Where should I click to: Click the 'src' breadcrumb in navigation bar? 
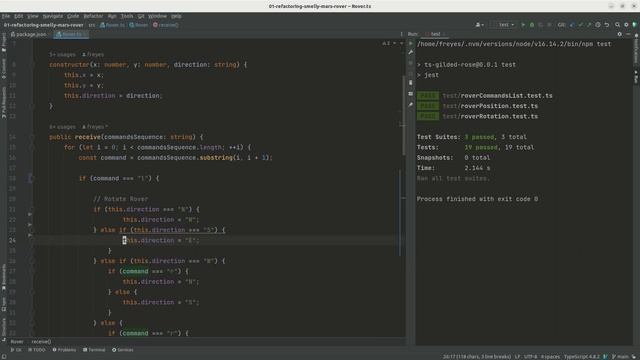(x=92, y=25)
